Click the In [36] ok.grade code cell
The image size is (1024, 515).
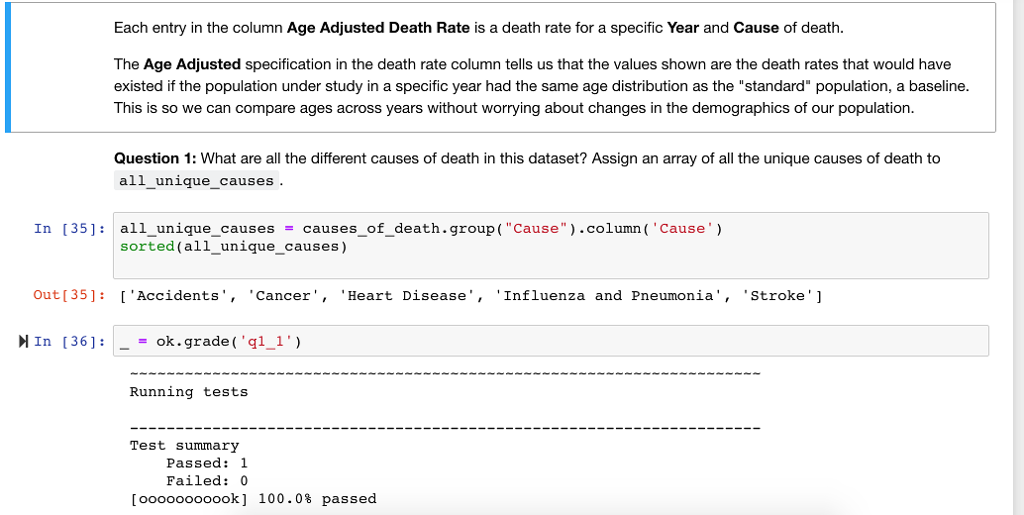[x=551, y=341]
